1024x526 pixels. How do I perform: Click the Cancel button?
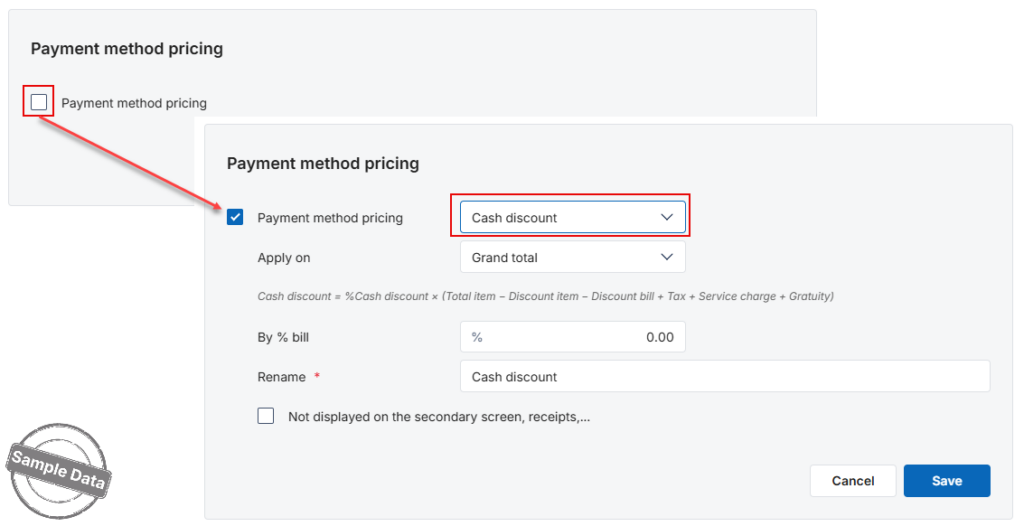853,481
